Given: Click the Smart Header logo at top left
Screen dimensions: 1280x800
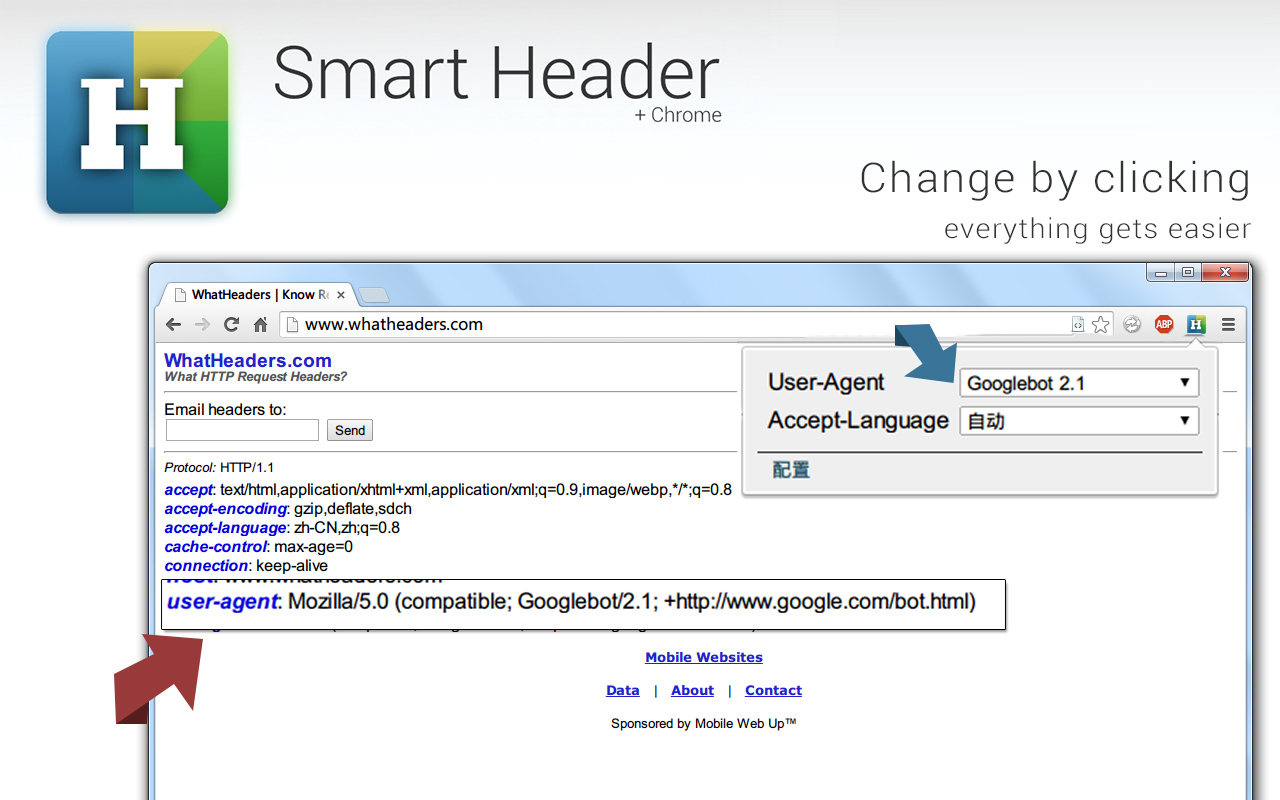Looking at the screenshot, I should (x=137, y=122).
